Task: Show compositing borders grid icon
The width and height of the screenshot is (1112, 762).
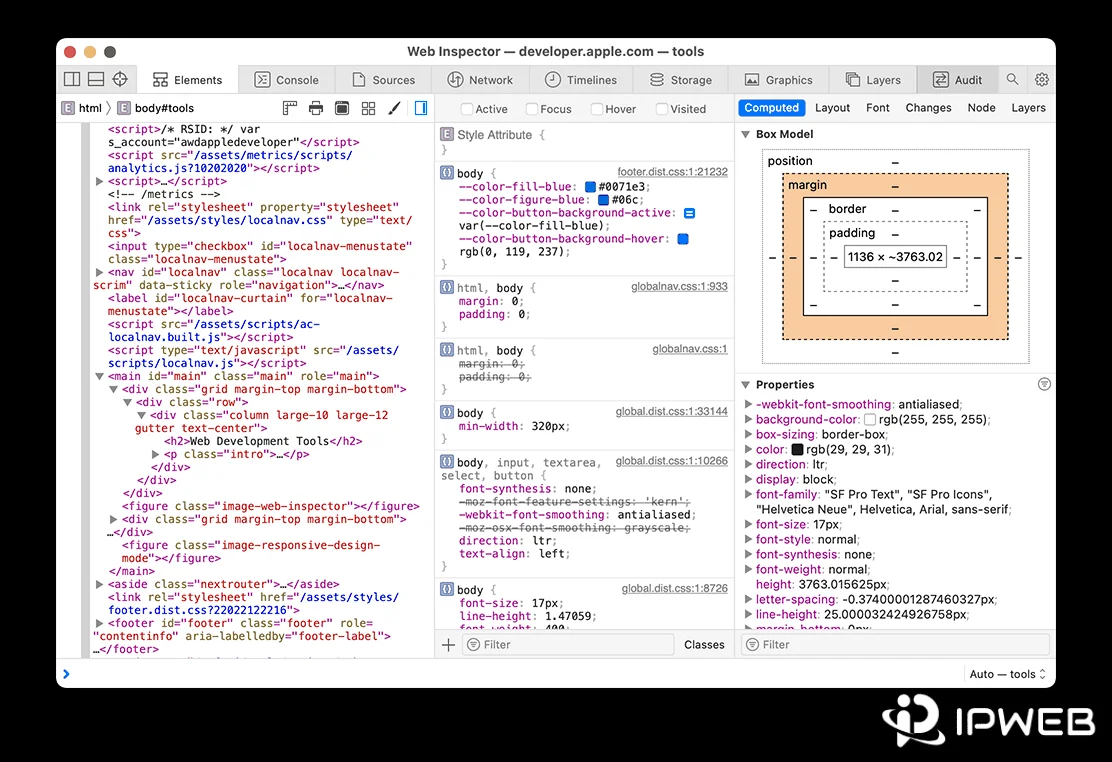Action: 368,108
